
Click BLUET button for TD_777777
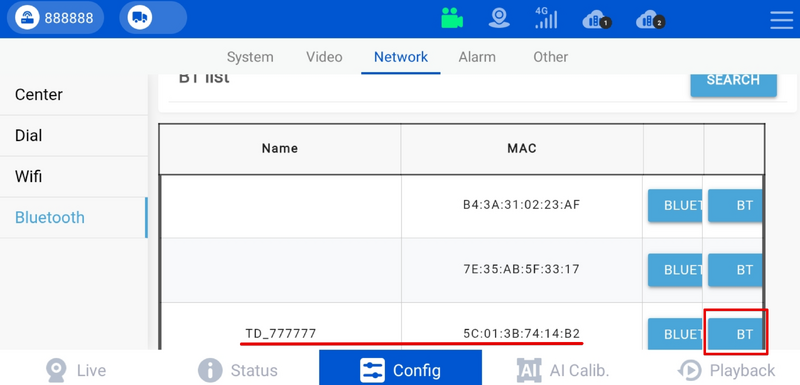click(675, 334)
